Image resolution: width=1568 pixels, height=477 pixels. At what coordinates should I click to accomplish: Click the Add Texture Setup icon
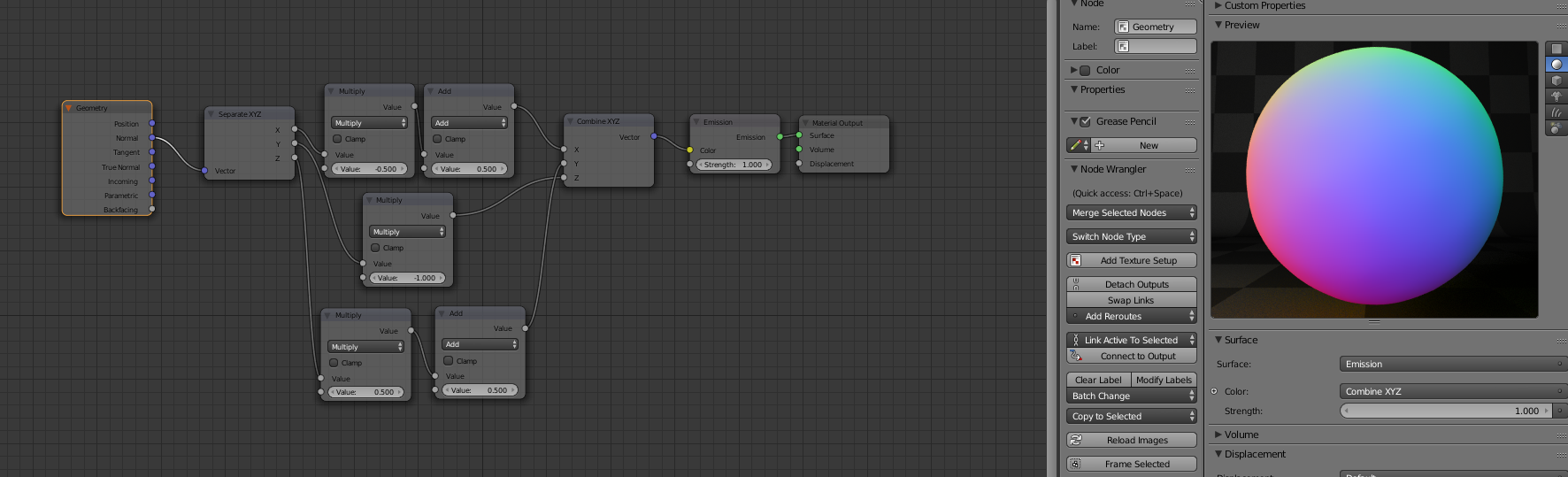1075,260
